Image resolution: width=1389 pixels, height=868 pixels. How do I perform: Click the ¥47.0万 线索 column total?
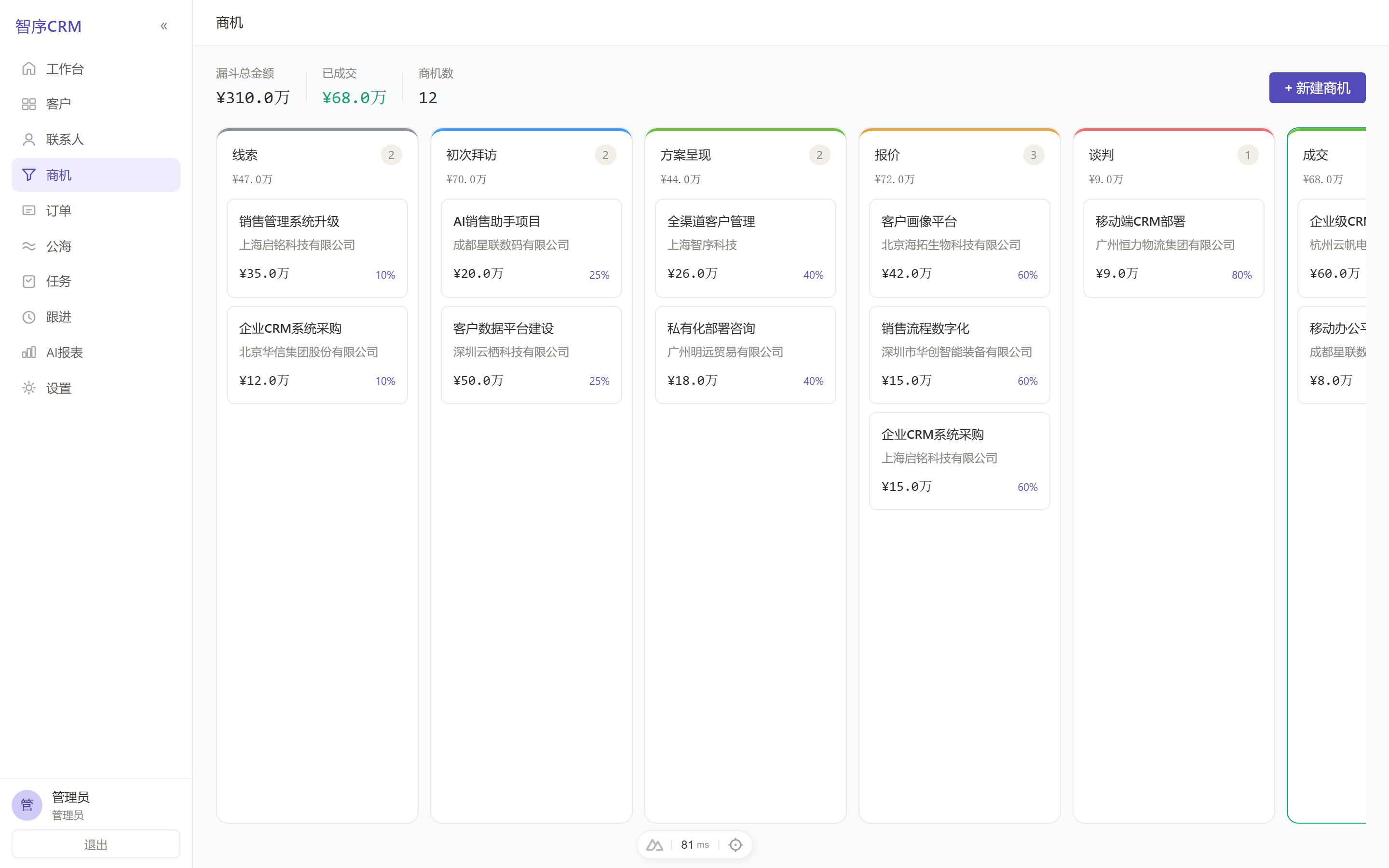pyautogui.click(x=252, y=179)
